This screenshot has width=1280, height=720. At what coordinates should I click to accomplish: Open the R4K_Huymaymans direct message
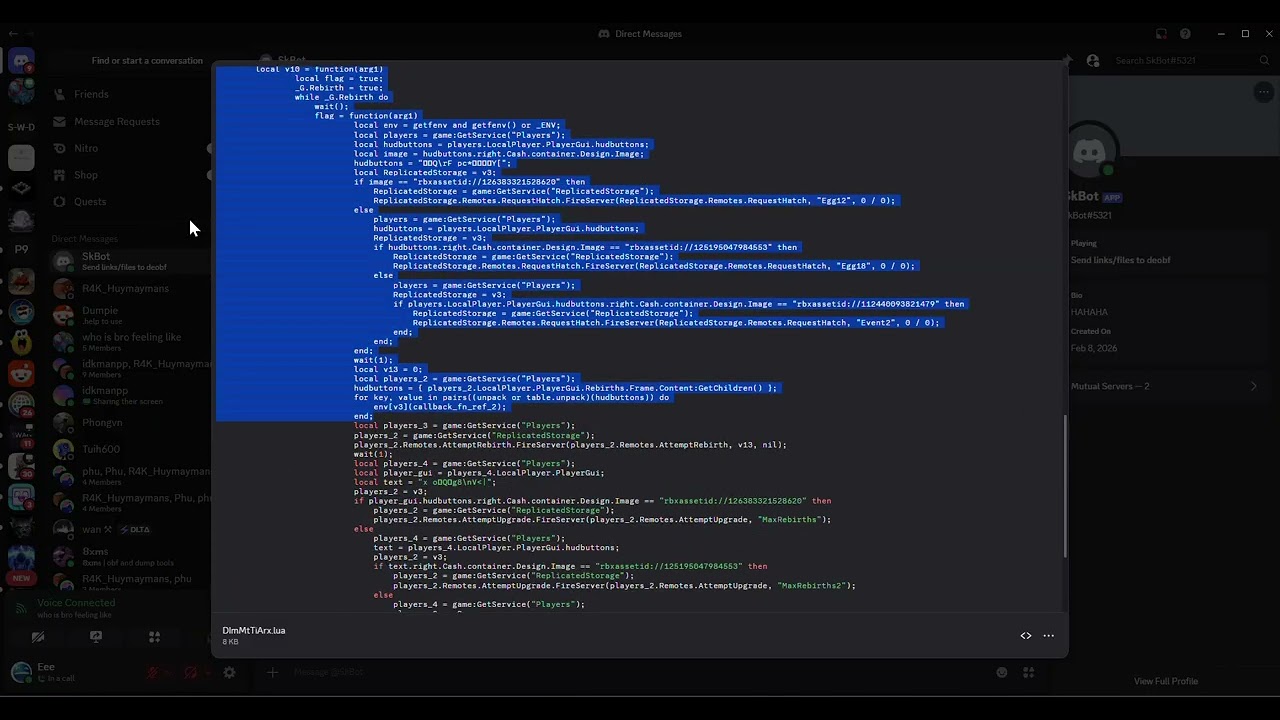tap(130, 289)
